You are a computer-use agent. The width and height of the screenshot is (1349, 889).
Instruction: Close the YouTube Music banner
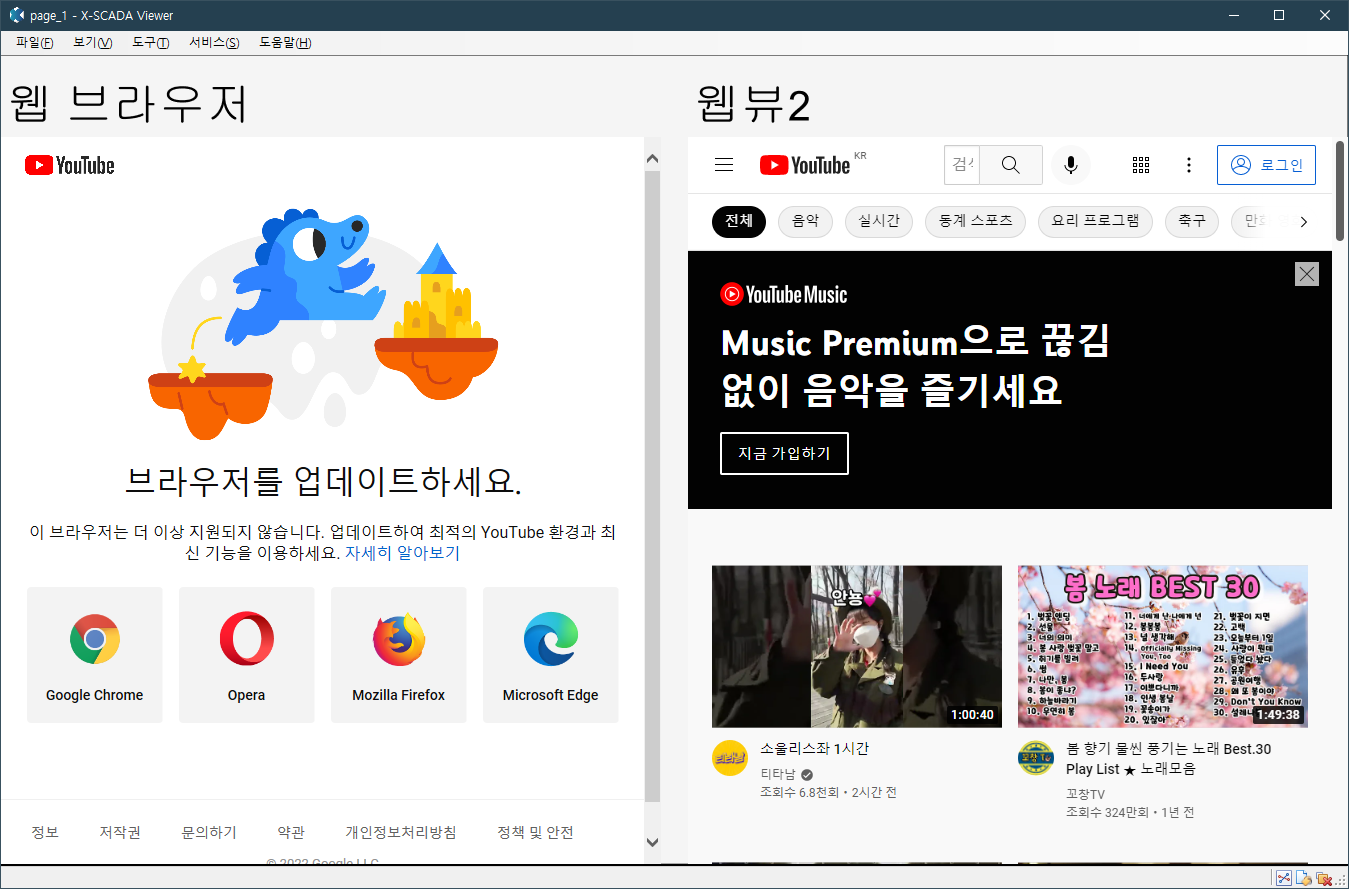1307,274
